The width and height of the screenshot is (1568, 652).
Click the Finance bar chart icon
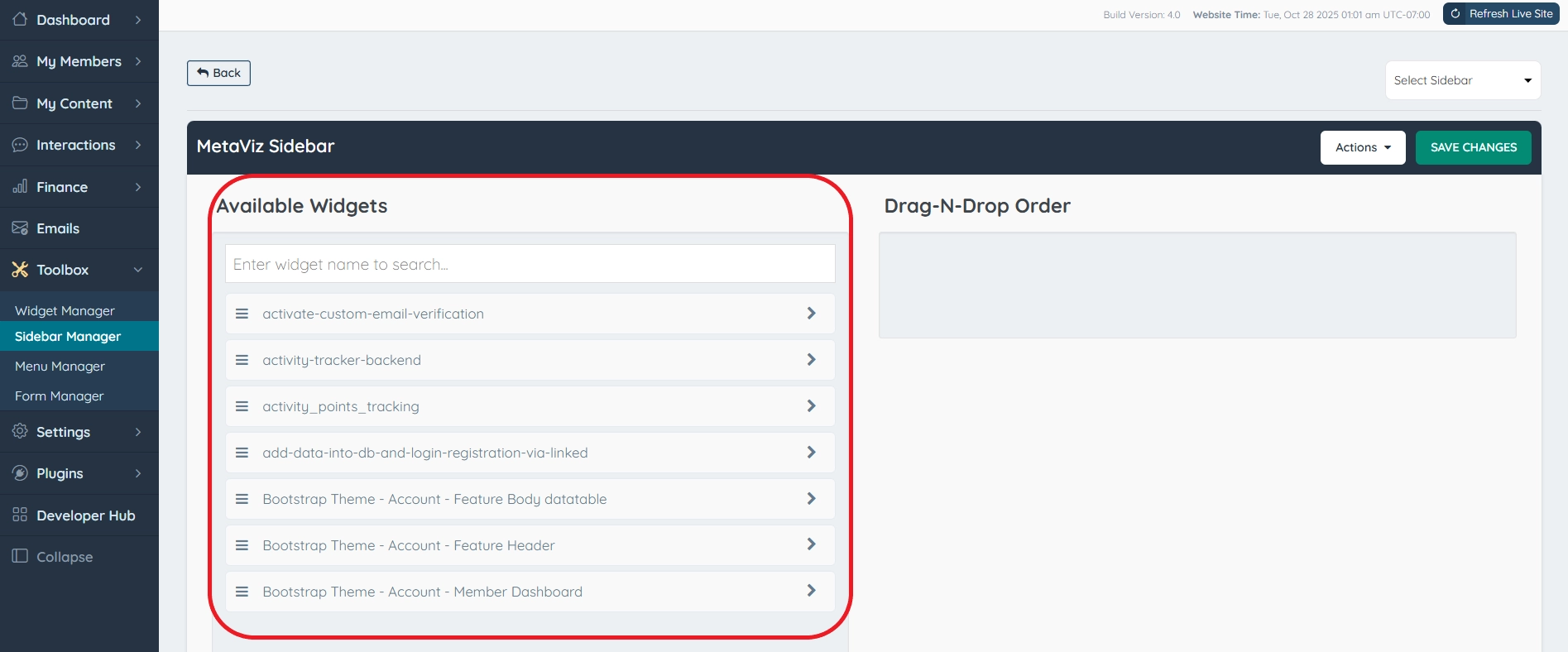tap(20, 186)
